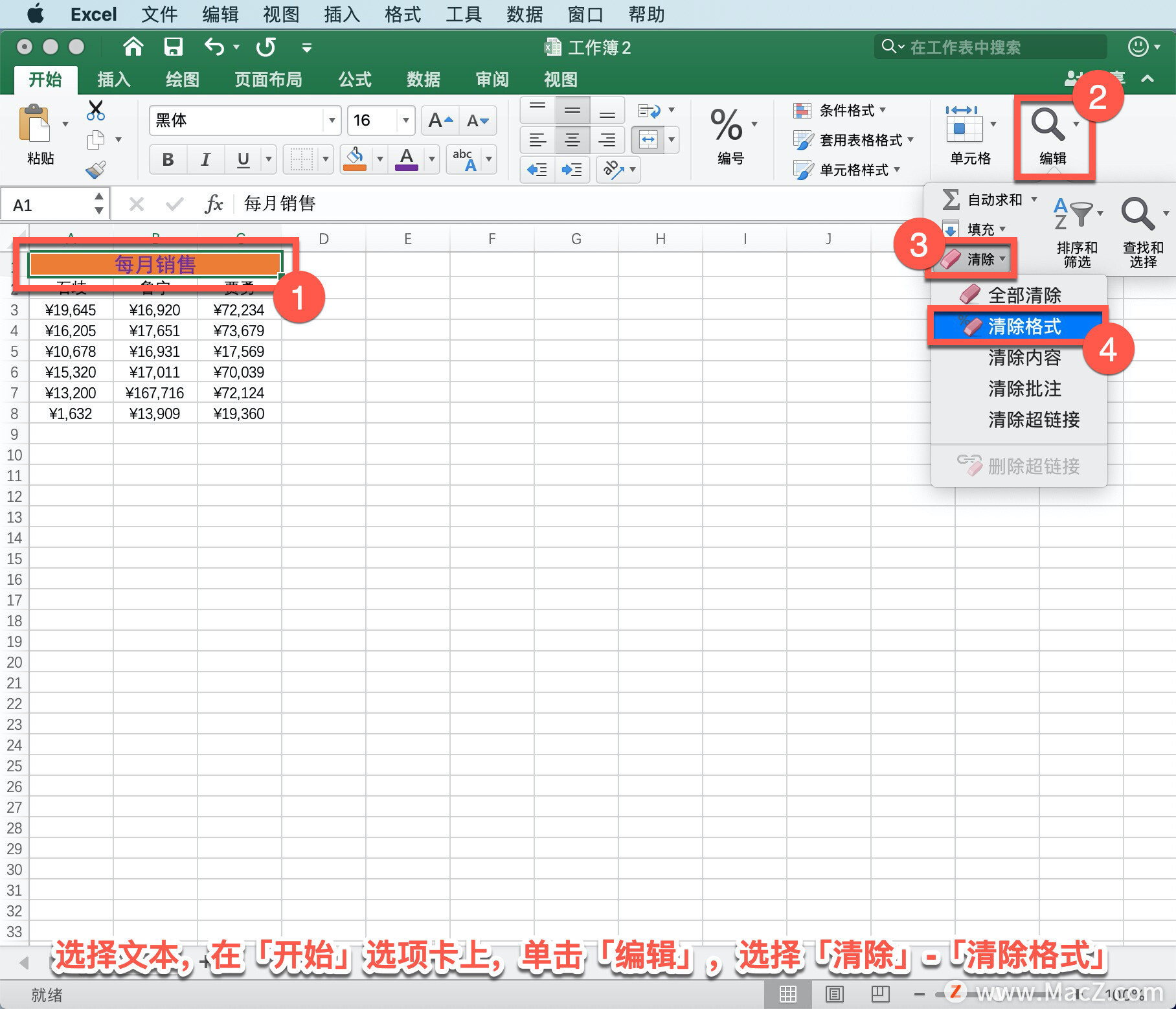Toggle italic formatting
Viewport: 1176px width, 1009px height.
(x=205, y=159)
